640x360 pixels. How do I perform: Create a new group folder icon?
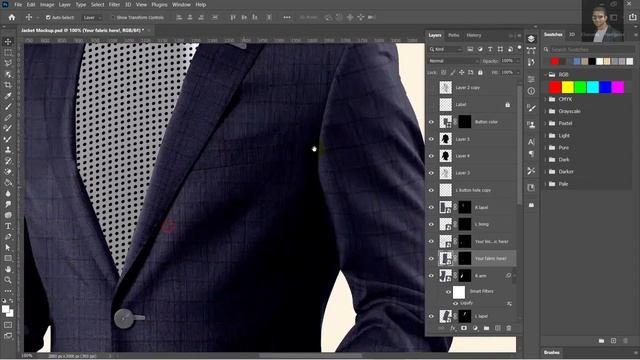point(486,328)
